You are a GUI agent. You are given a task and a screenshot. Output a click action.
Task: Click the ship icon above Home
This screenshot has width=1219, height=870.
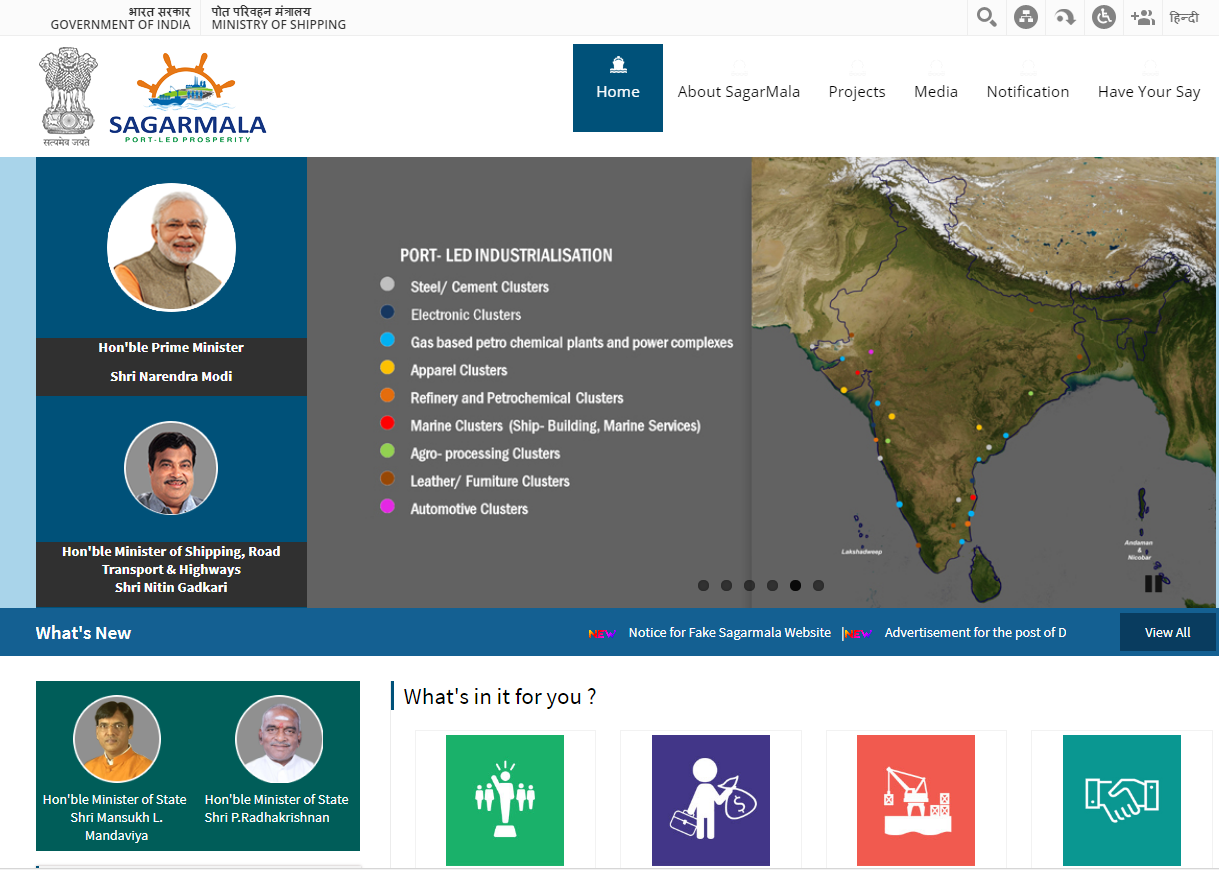[x=618, y=66]
